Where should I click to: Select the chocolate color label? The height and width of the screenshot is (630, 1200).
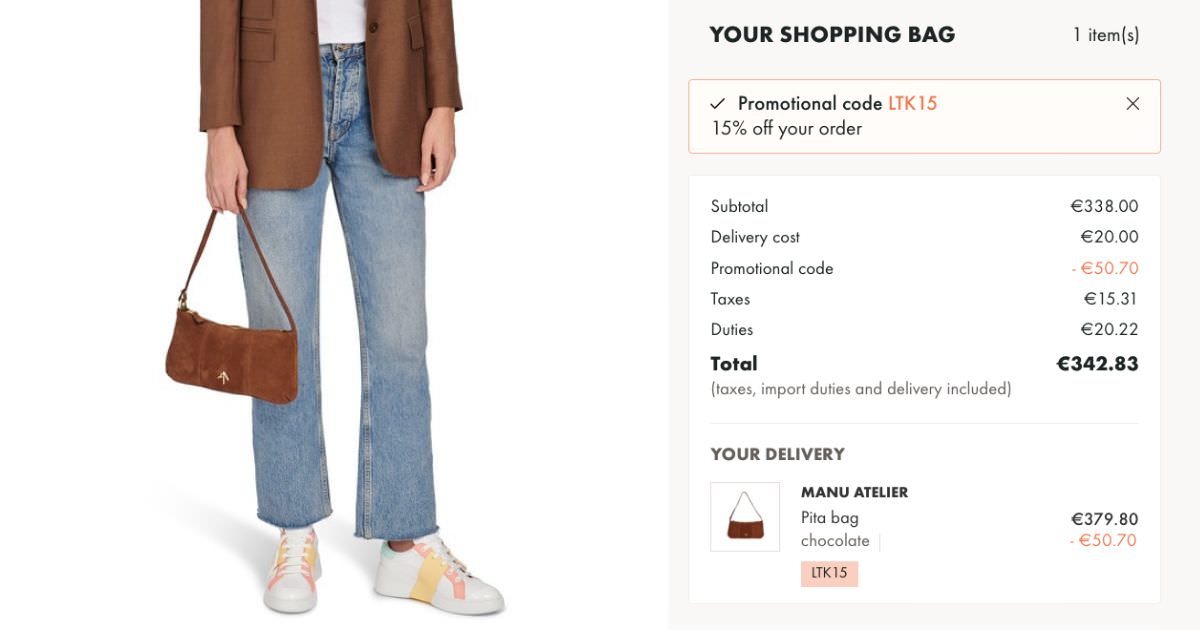pos(835,541)
